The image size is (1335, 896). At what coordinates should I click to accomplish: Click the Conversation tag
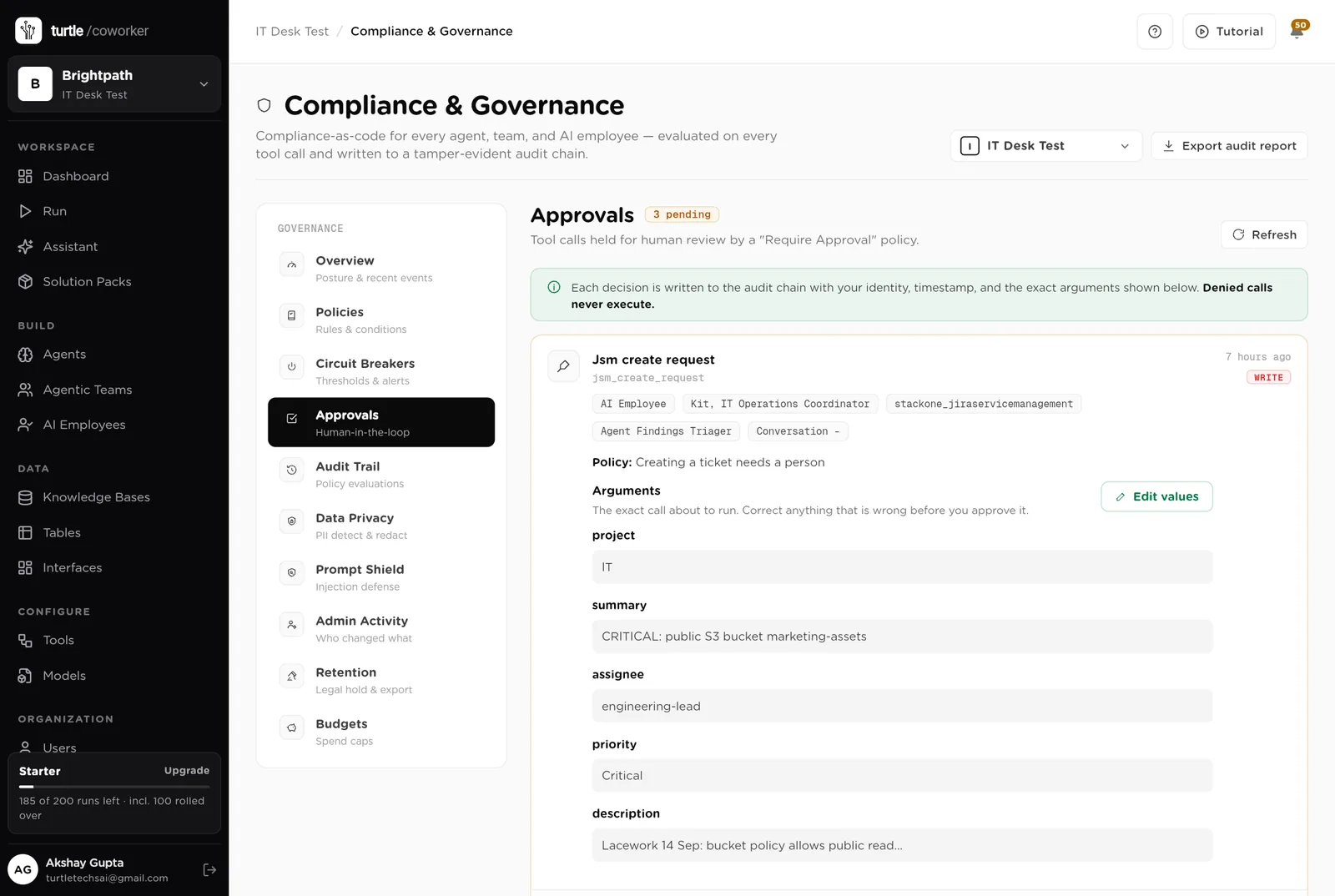pyautogui.click(x=798, y=431)
